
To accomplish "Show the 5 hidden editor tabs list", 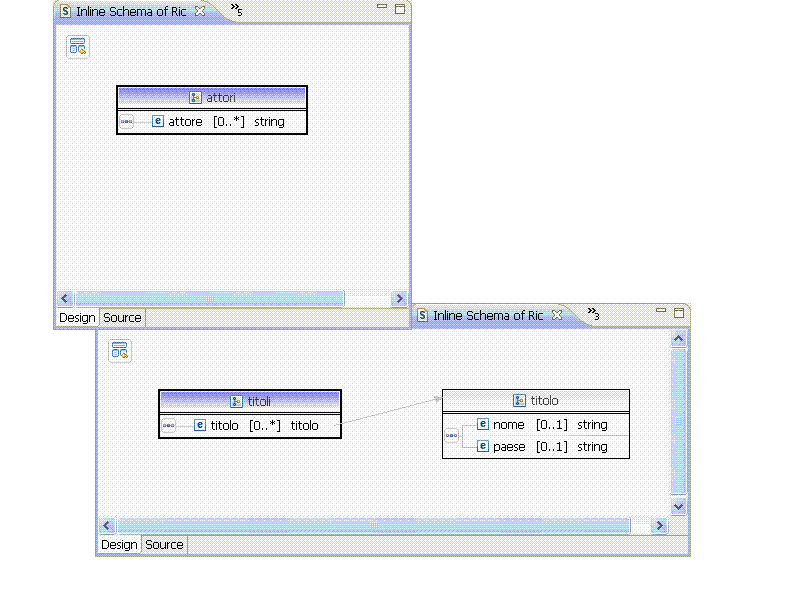I will click(236, 9).
